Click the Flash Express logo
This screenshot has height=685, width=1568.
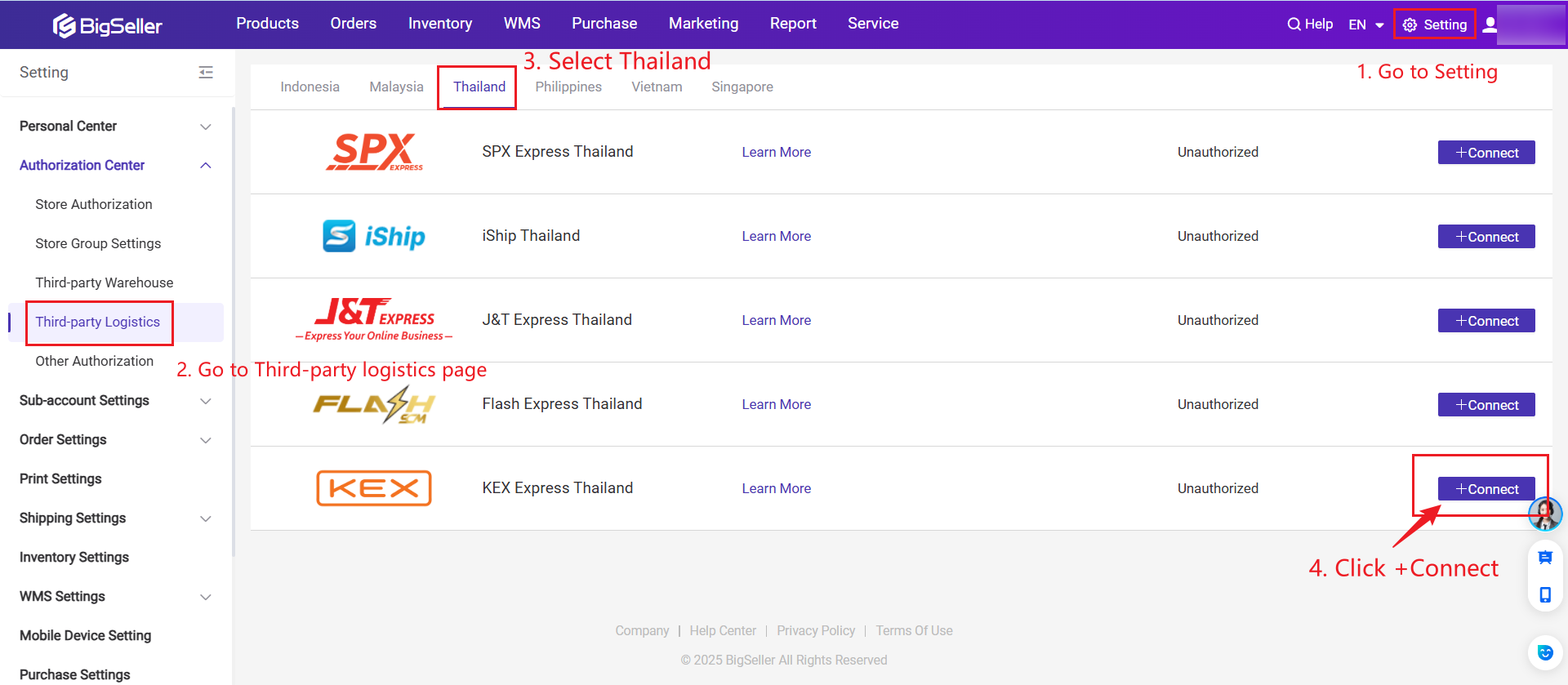pyautogui.click(x=374, y=404)
